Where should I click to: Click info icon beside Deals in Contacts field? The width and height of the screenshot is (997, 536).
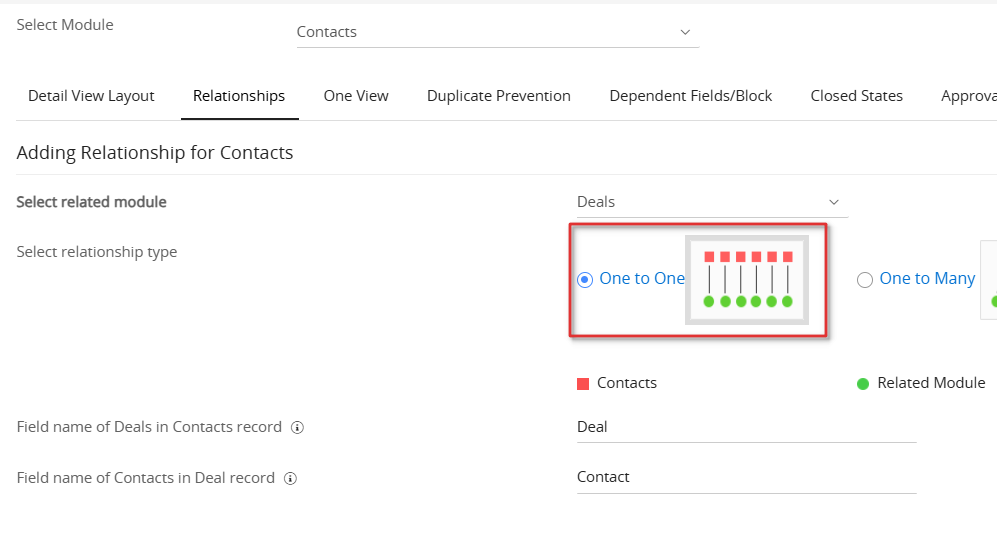click(x=297, y=428)
